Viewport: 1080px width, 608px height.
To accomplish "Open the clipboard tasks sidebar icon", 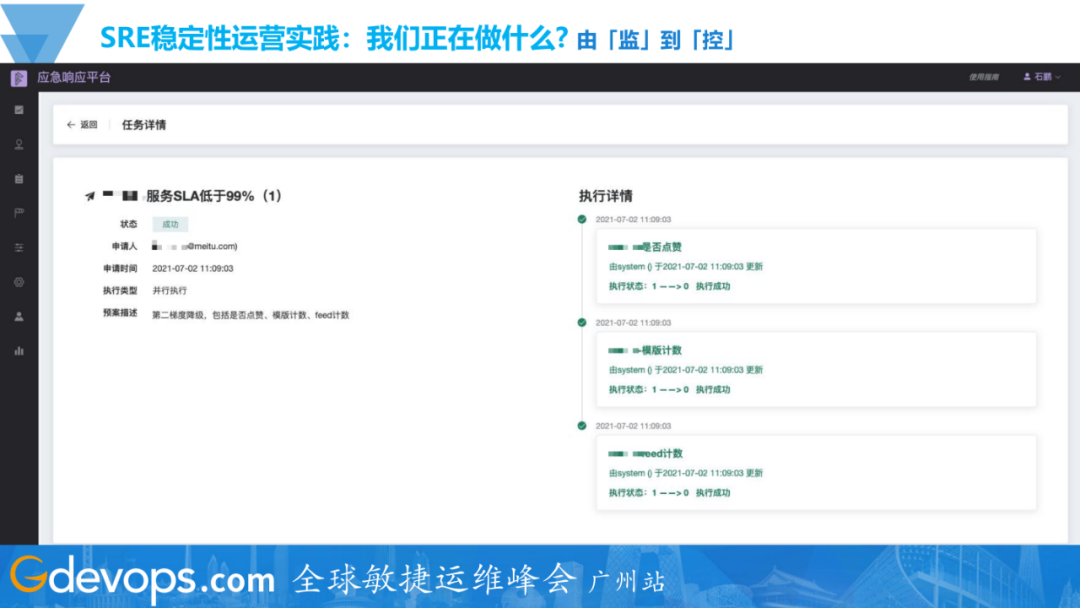I will 19,179.
